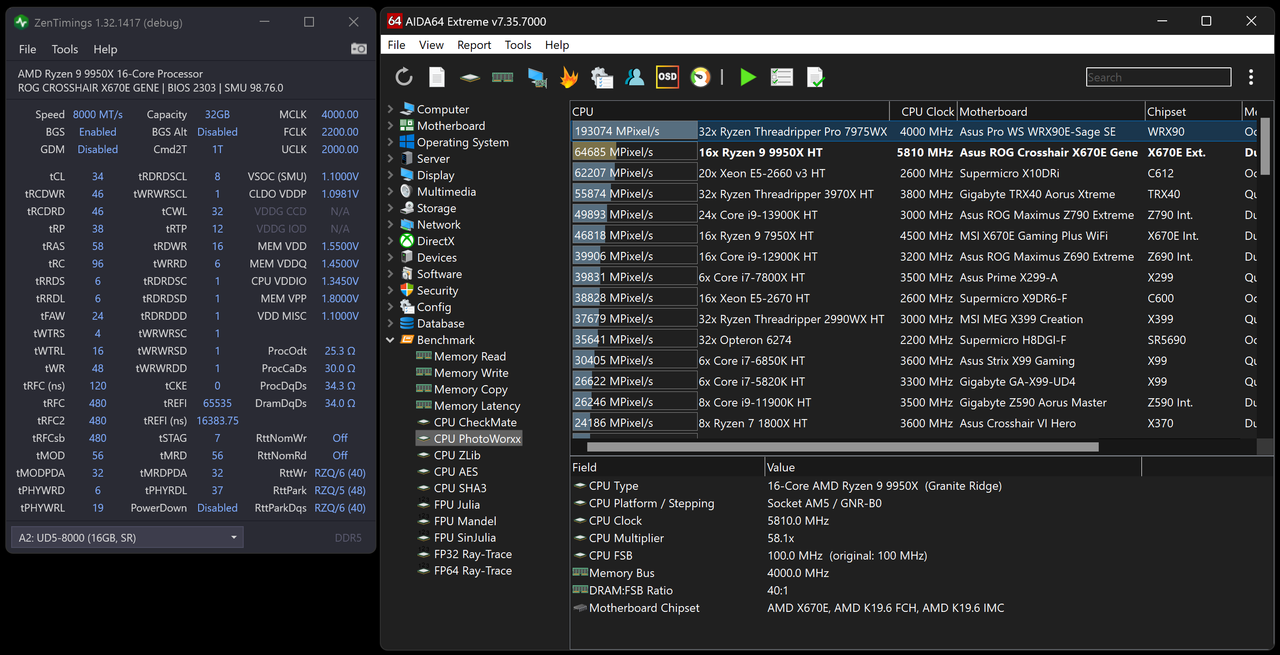Start benchmark with green play button

[x=748, y=77]
